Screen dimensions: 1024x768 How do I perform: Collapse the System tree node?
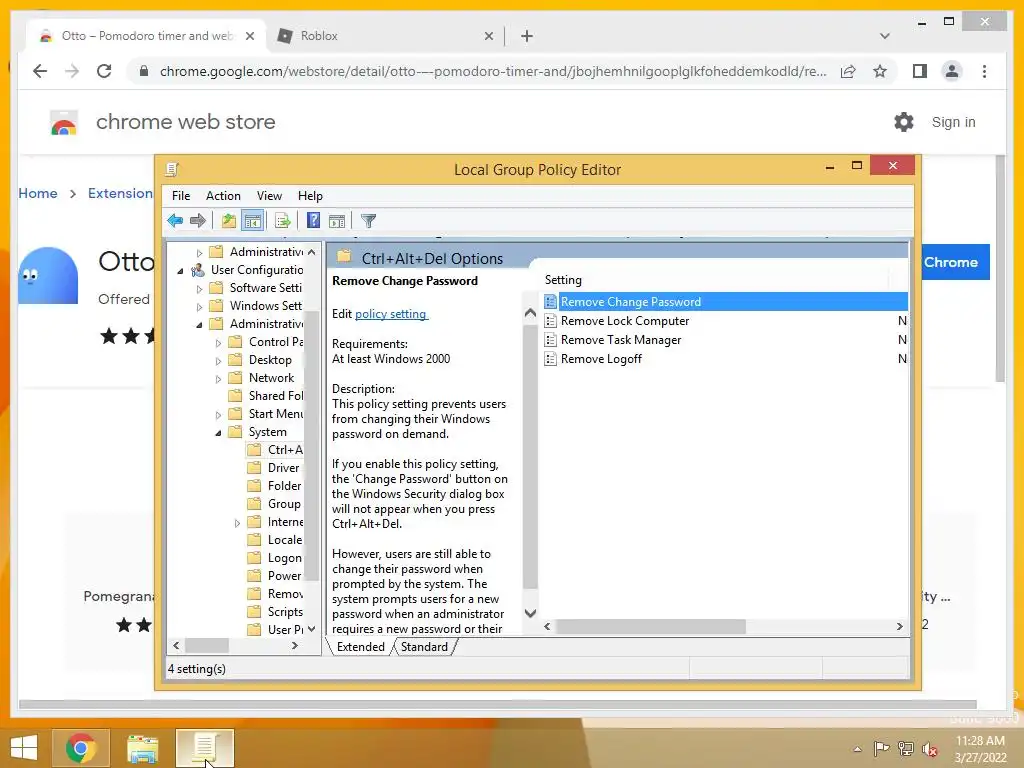point(218,432)
